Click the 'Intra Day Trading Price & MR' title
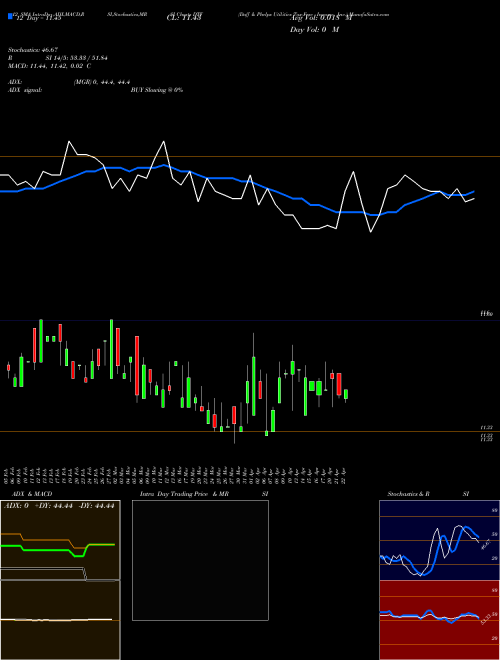Image resolution: width=500 pixels, height=660 pixels. click(185, 494)
